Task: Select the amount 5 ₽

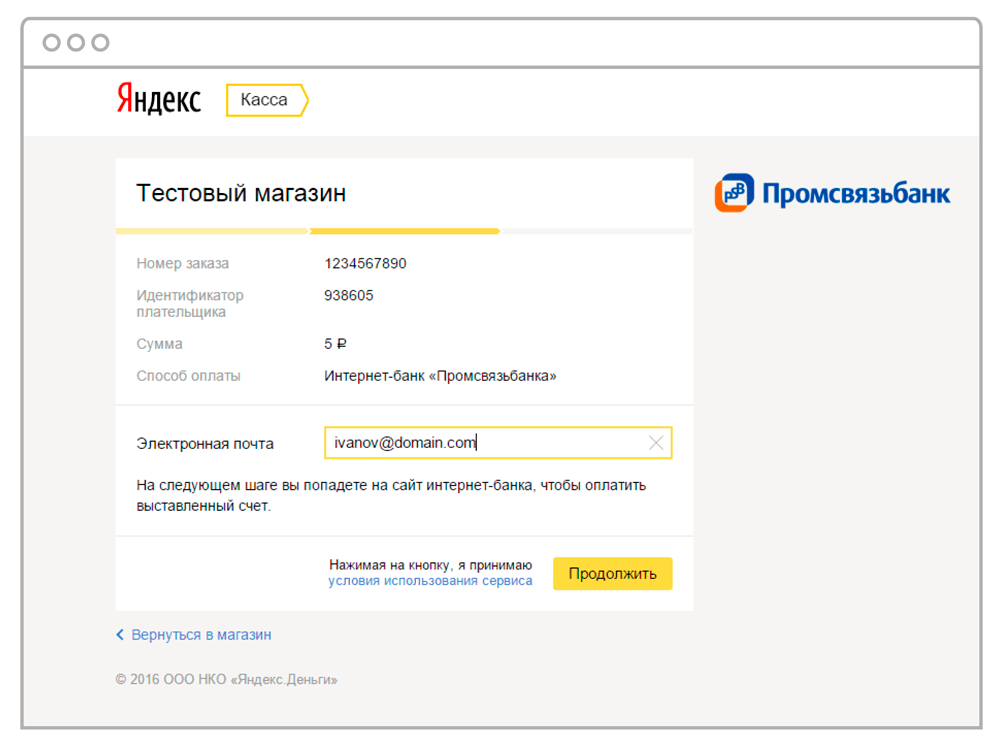Action: coord(335,344)
